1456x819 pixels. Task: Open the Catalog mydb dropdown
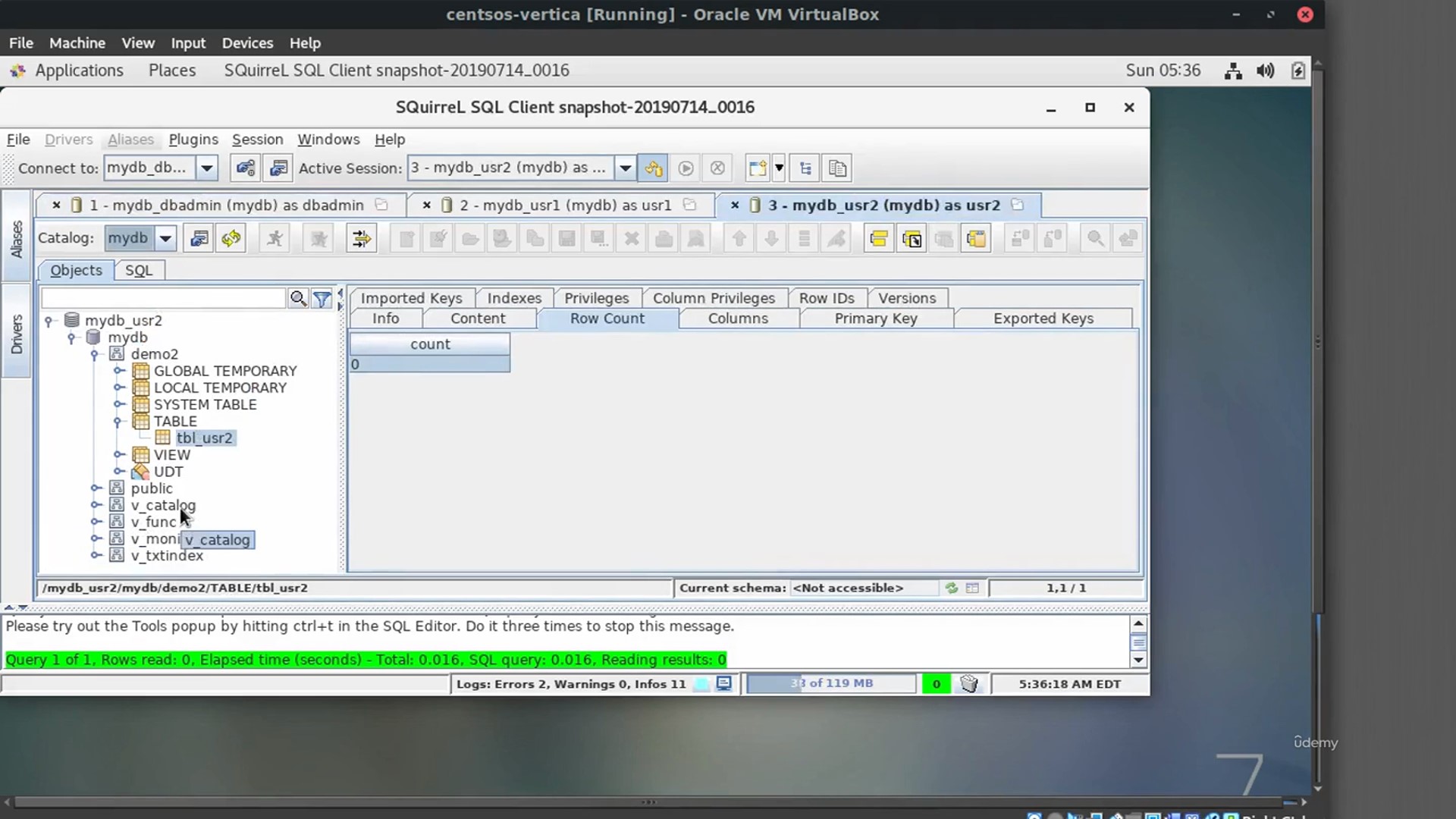tap(165, 239)
